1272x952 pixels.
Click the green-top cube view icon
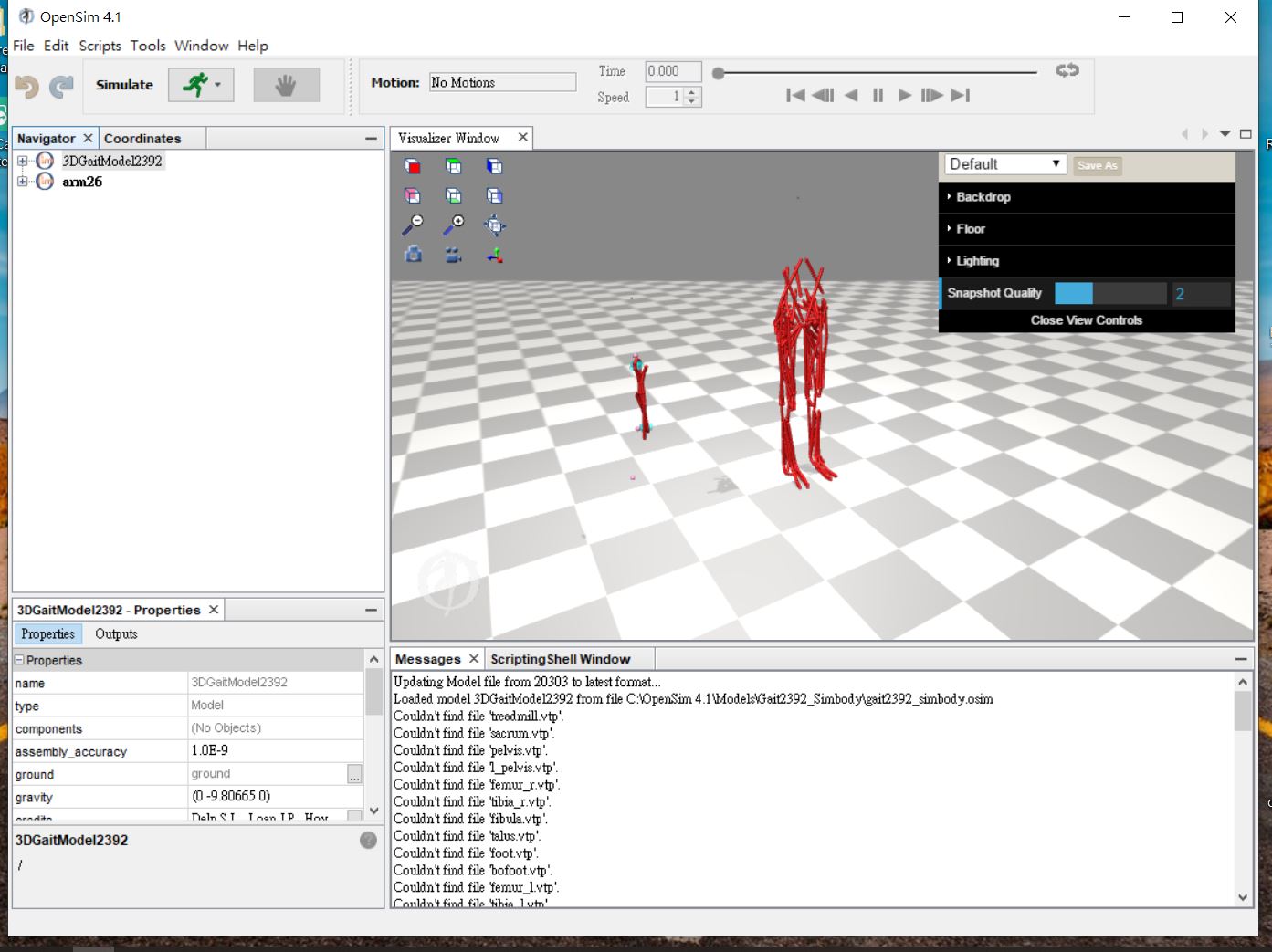pyautogui.click(x=454, y=166)
